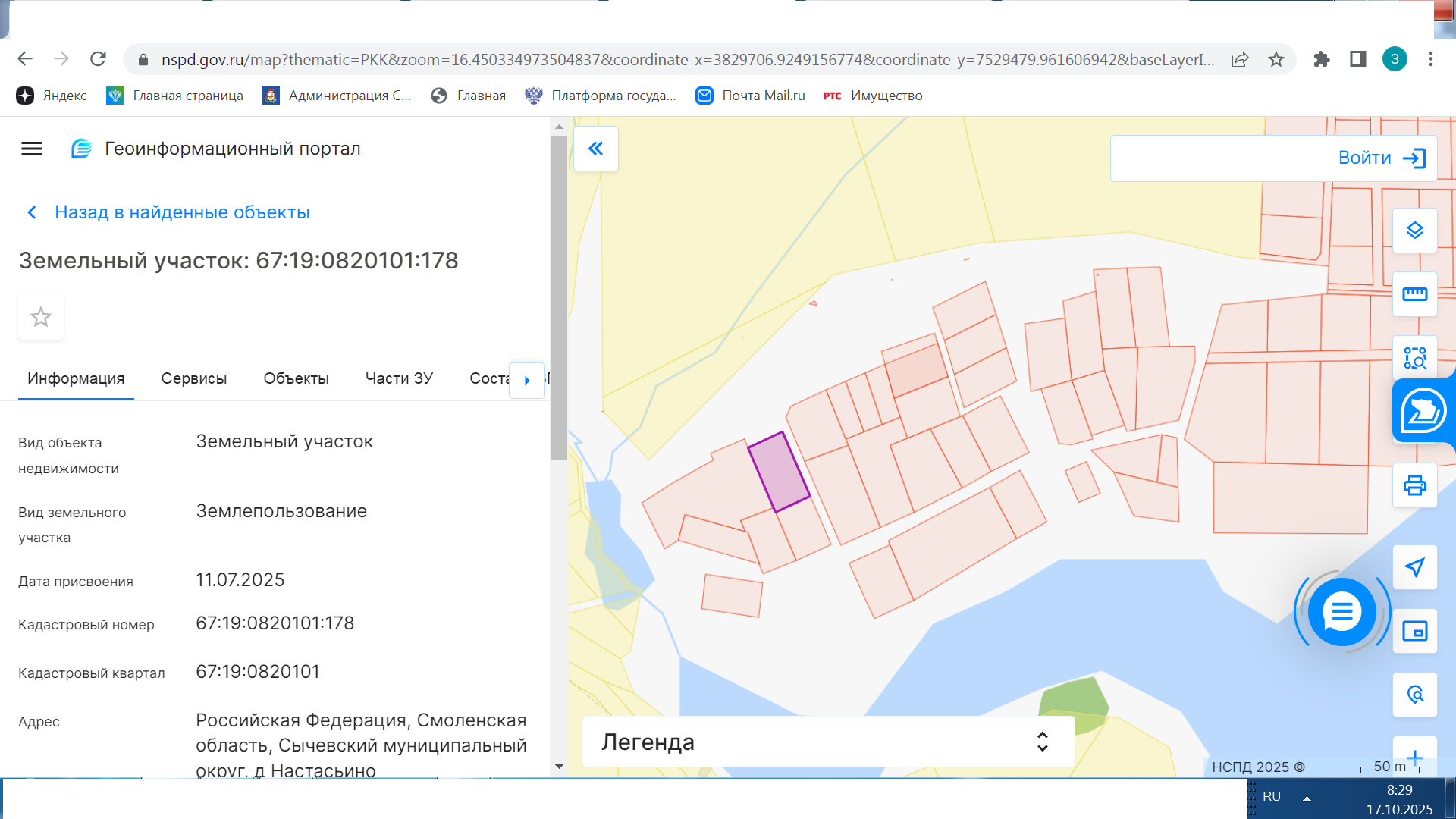The image size is (1456, 819).
Task: Toggle the mini-map overview icon
Action: pos(1414,631)
